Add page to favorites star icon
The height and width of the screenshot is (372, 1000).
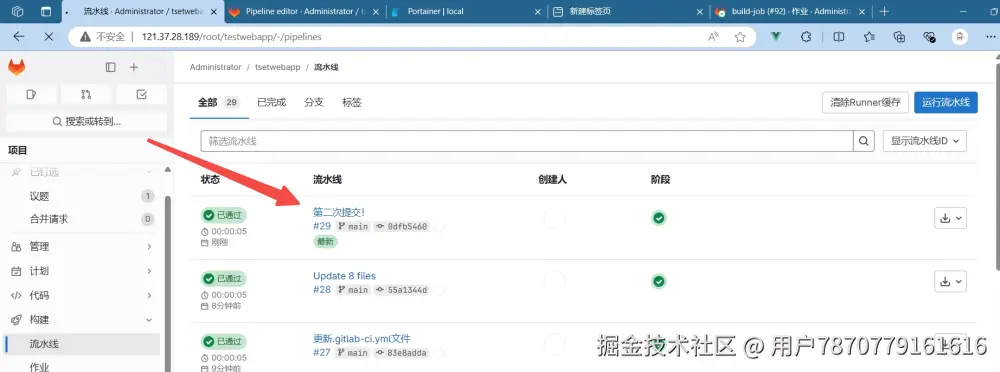click(x=740, y=37)
